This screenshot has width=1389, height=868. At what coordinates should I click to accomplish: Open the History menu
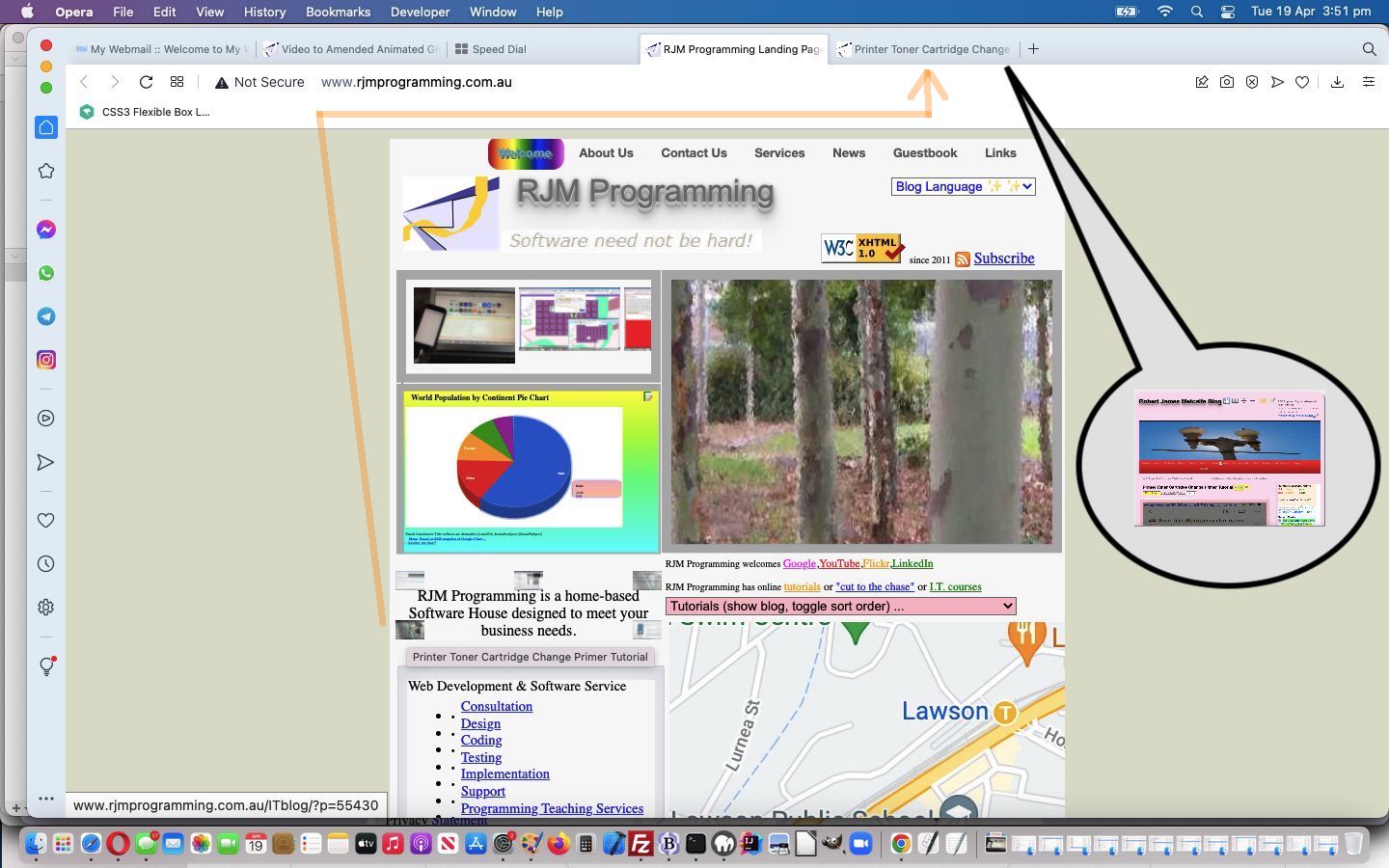pyautogui.click(x=264, y=12)
